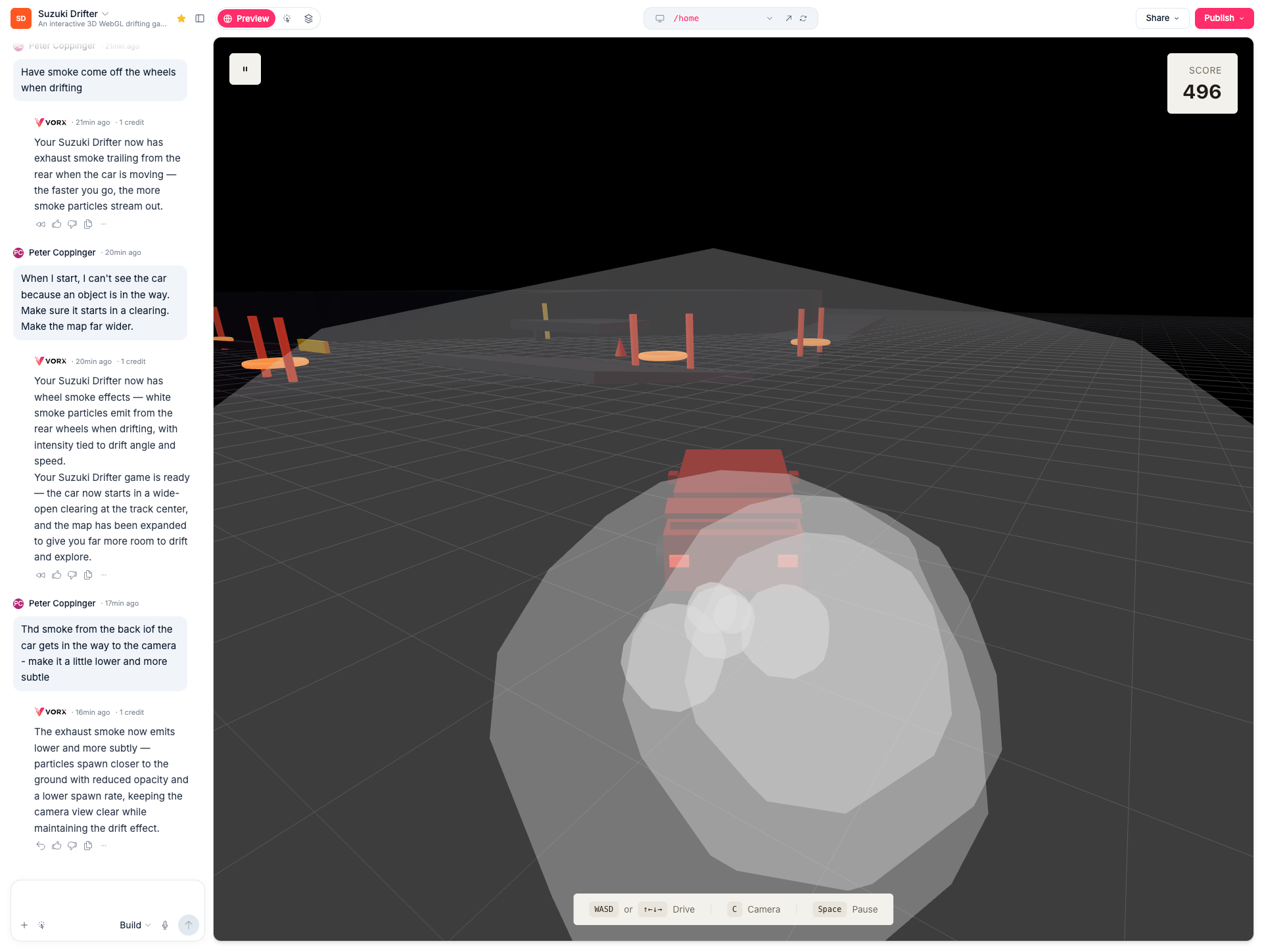Click the SD project logo icon
The height and width of the screenshot is (952, 1262).
pos(21,18)
